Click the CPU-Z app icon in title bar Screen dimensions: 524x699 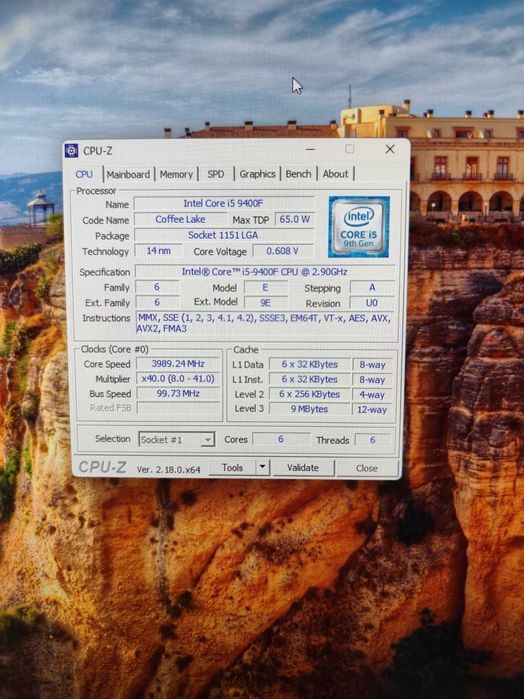[x=71, y=151]
